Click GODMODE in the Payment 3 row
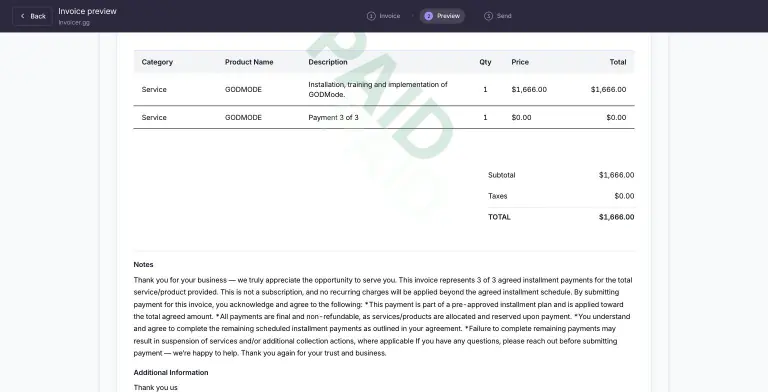 point(243,118)
